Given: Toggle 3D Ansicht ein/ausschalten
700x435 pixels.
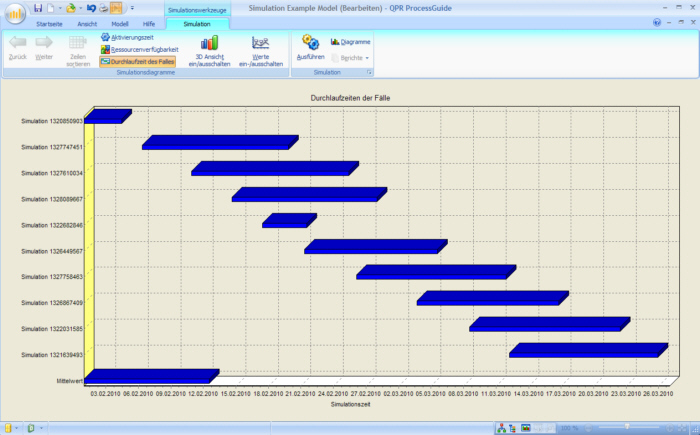Looking at the screenshot, I should (209, 51).
